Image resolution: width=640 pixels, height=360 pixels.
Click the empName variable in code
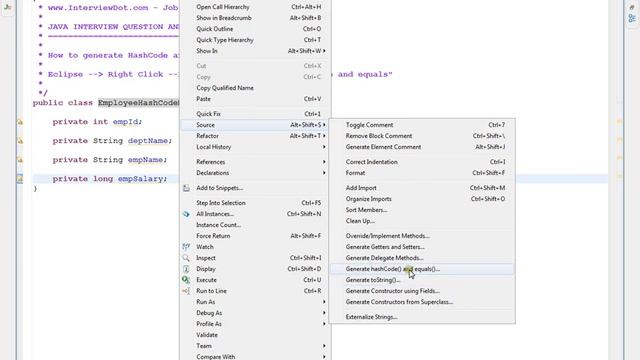pos(145,160)
